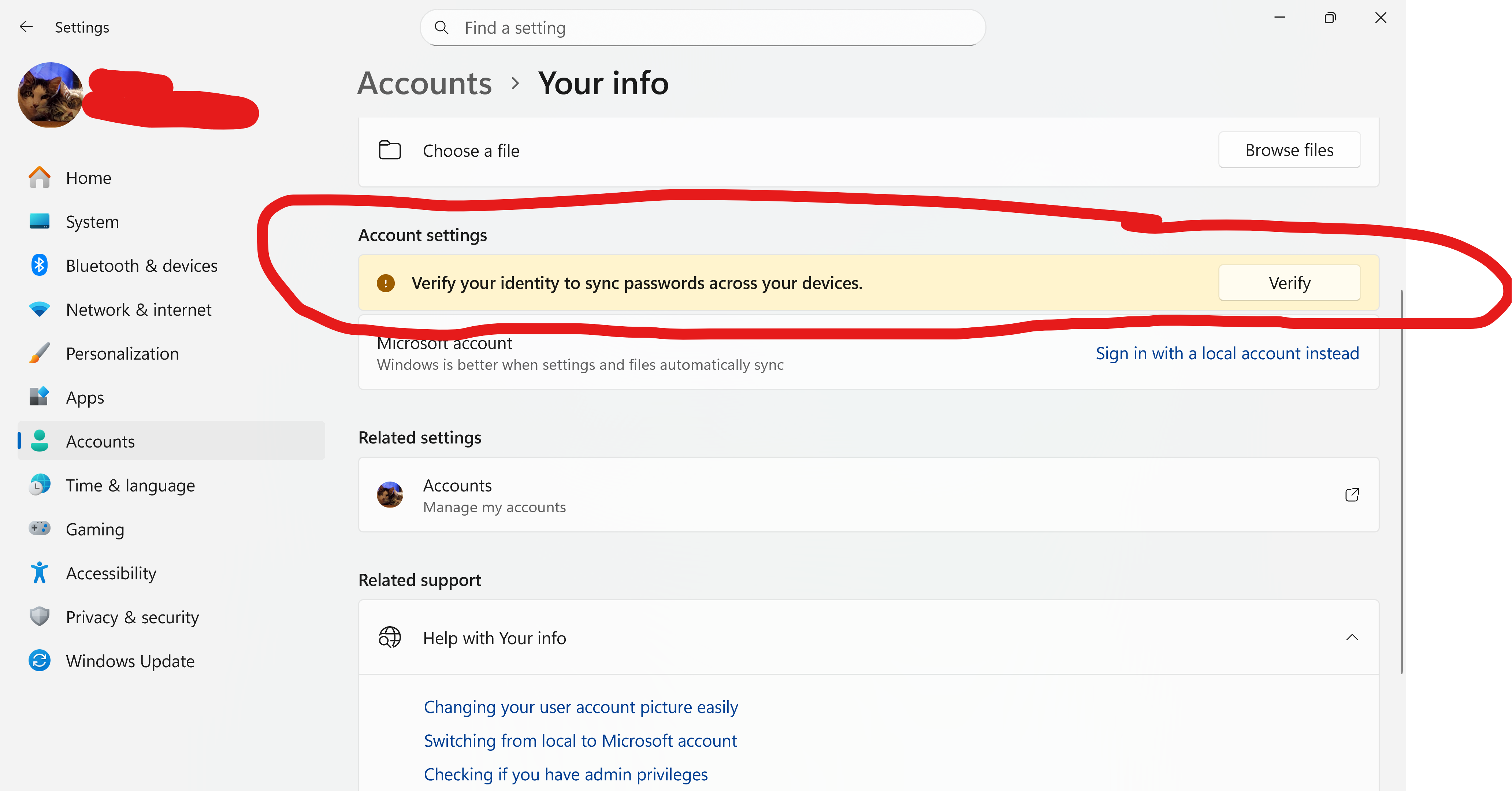Click Sign in with a local account instead

(1227, 353)
